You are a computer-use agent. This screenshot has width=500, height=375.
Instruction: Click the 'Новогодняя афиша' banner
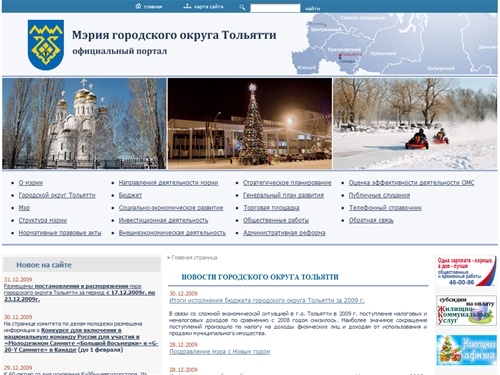[x=466, y=350]
